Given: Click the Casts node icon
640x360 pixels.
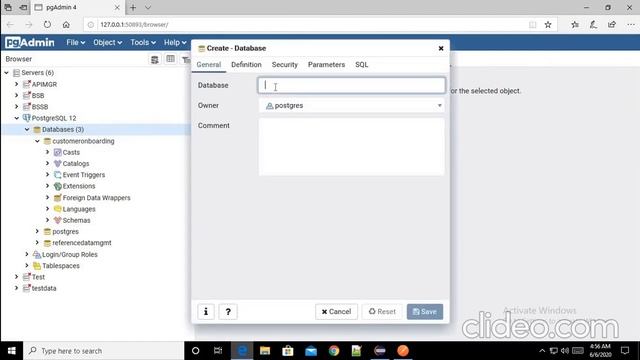Looking at the screenshot, I should click(58, 152).
